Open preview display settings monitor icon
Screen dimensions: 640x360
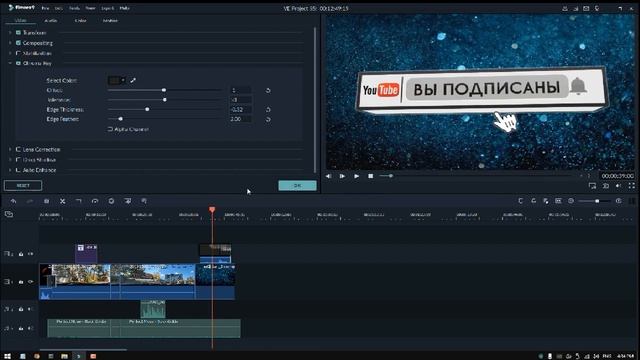tap(592, 186)
